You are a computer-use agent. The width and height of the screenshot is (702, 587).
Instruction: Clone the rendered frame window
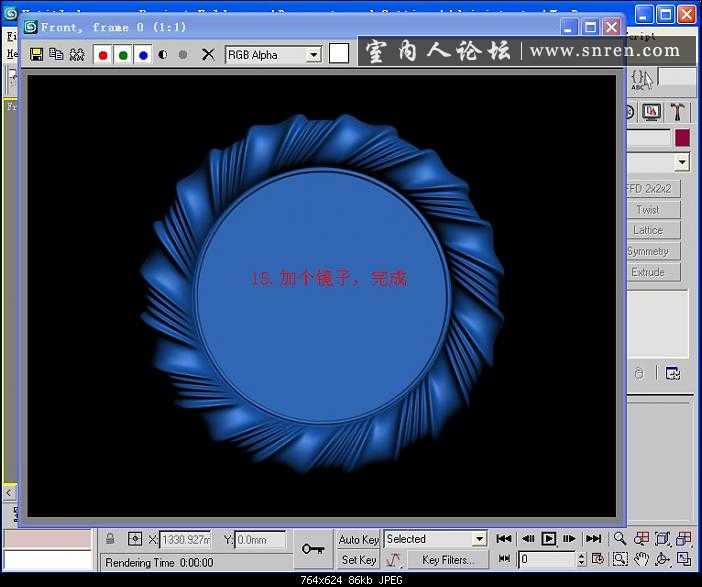click(x=56, y=55)
